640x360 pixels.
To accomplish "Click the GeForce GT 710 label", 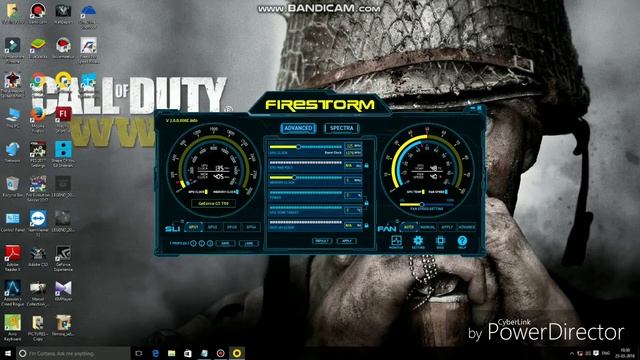I will click(x=213, y=203).
